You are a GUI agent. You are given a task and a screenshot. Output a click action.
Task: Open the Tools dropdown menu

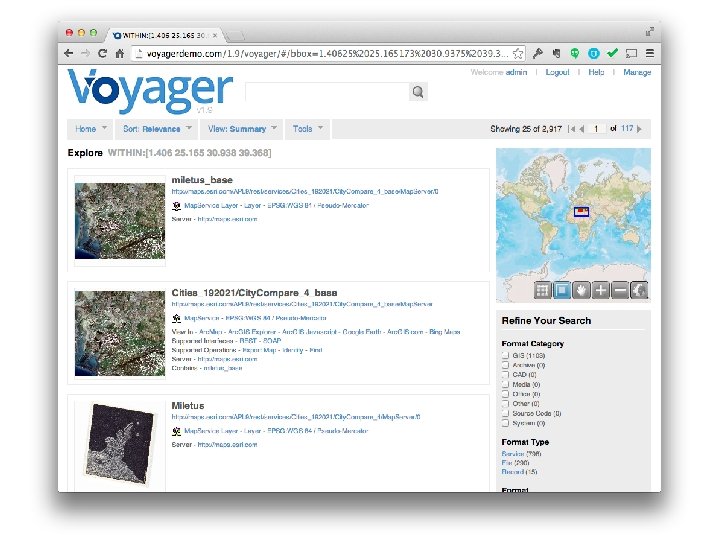pos(307,129)
